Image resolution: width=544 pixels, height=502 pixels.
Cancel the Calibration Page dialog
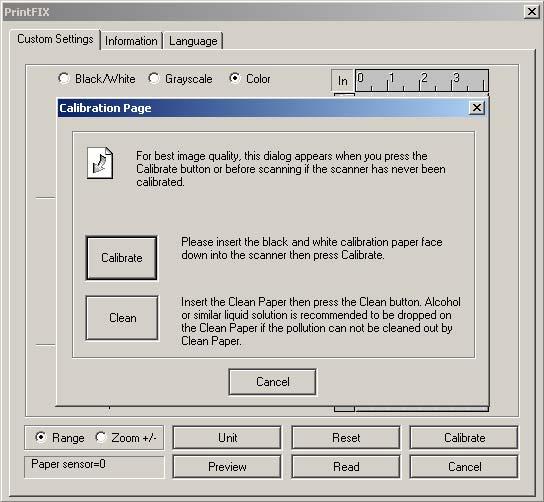(272, 382)
